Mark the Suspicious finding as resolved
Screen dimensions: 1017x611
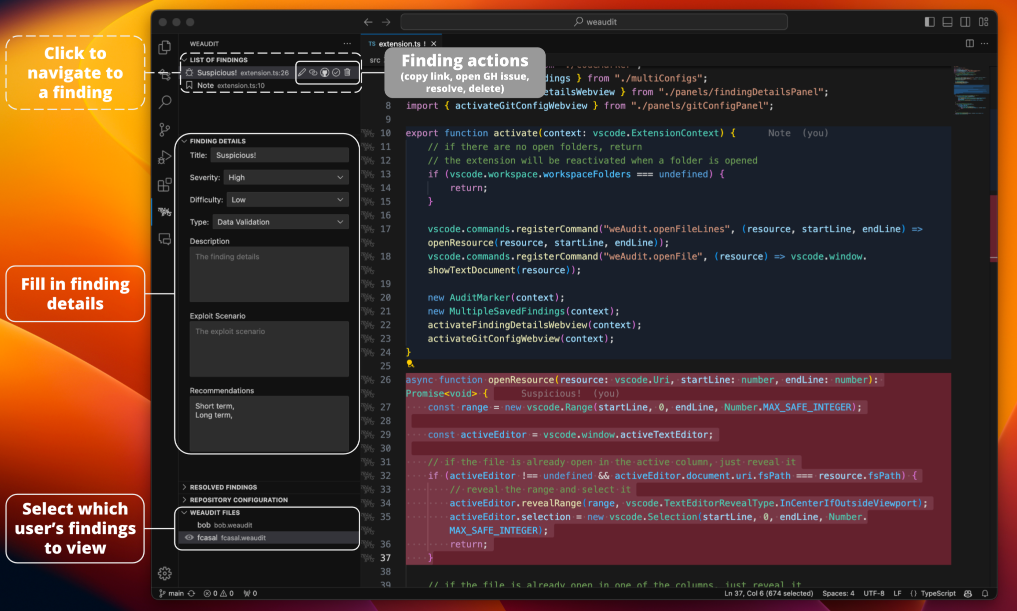(336, 72)
